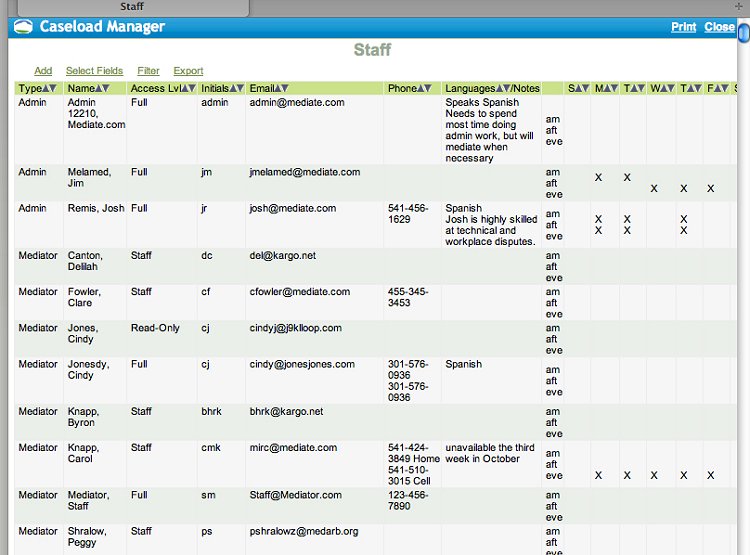
Task: Sort Initials column ascending with up arrow
Action: (x=233, y=89)
